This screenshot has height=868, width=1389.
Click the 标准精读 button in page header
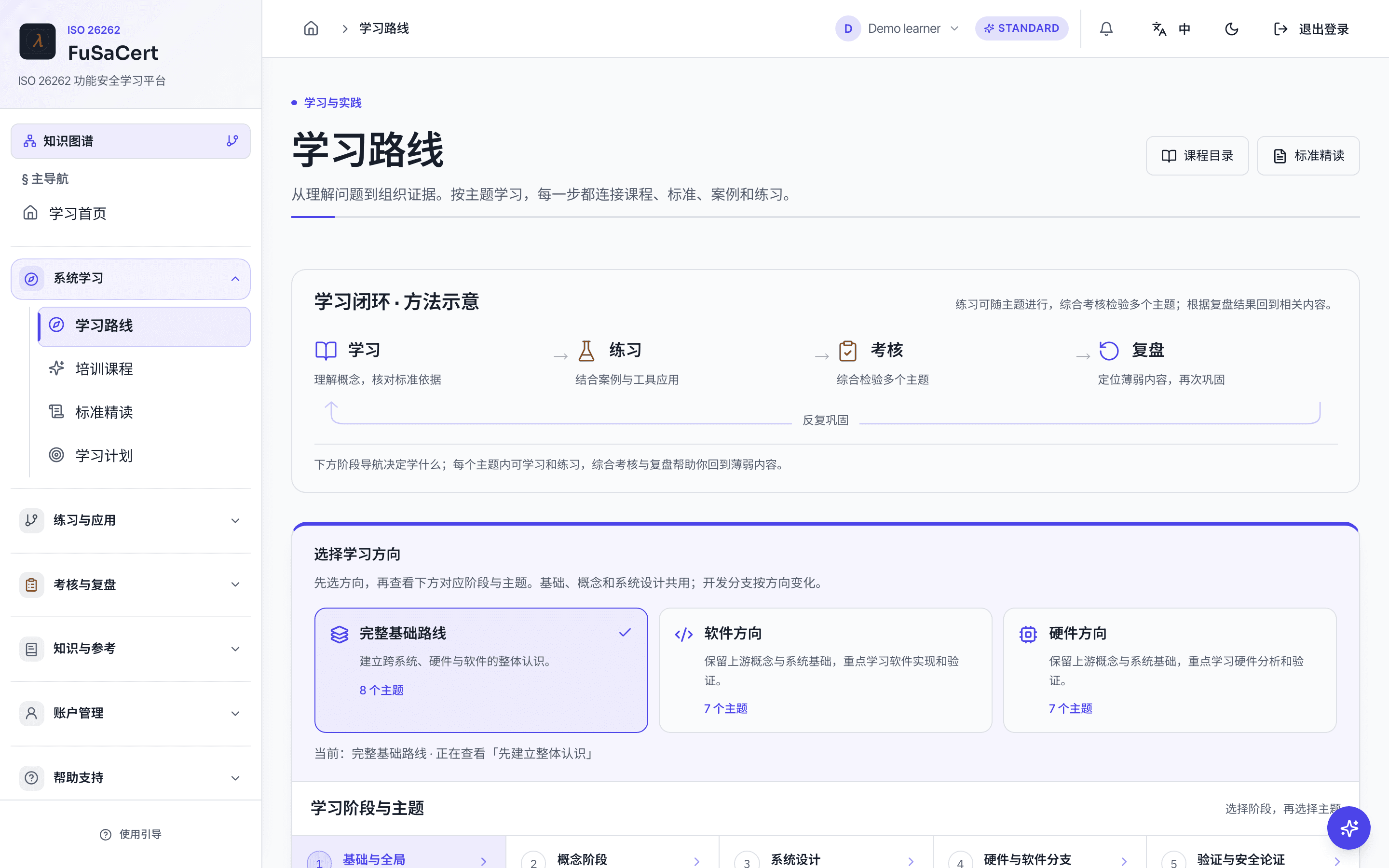[x=1307, y=156]
